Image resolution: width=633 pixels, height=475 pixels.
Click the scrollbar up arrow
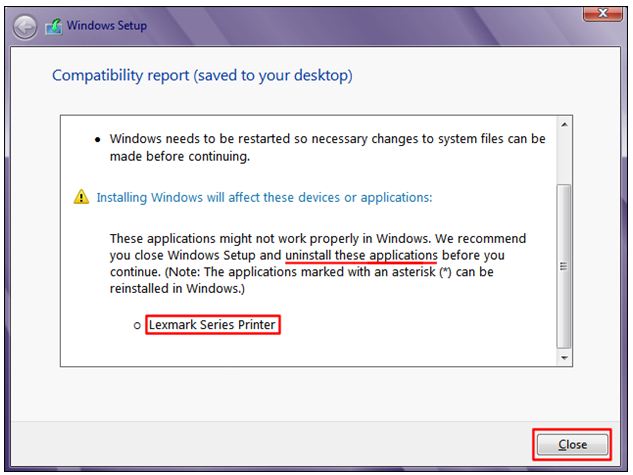click(x=564, y=125)
